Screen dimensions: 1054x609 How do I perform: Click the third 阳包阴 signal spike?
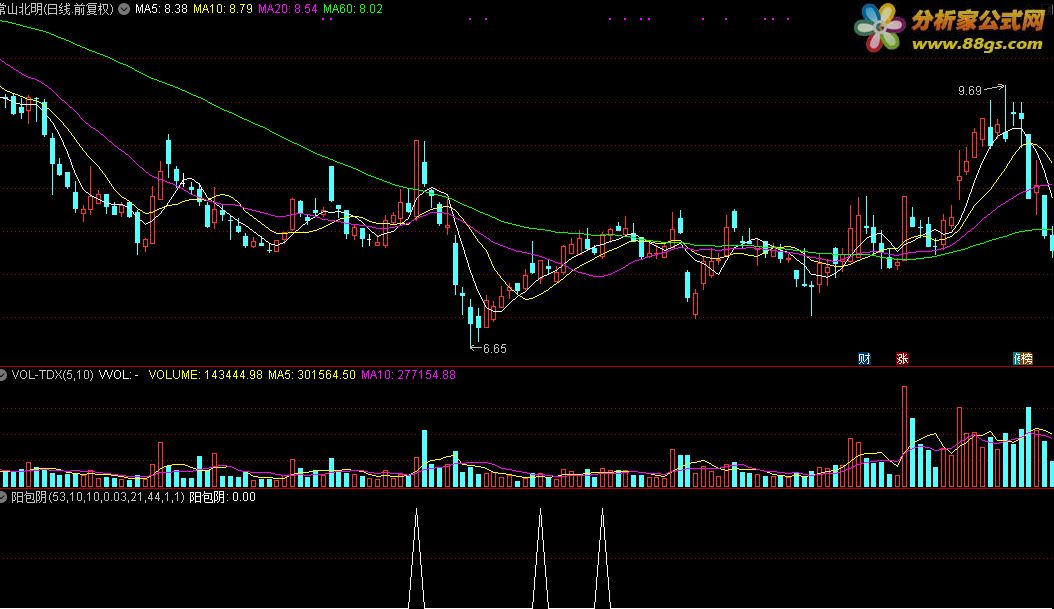602,558
